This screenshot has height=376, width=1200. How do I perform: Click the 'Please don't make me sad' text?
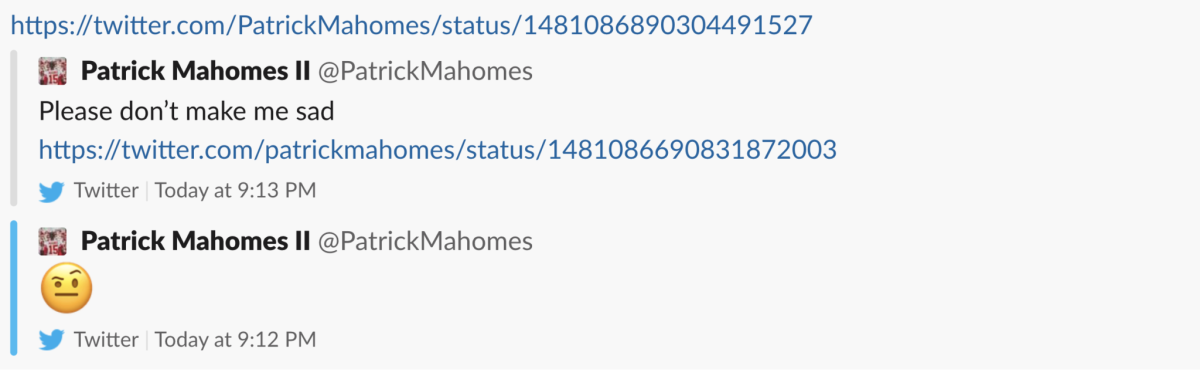coord(187,112)
